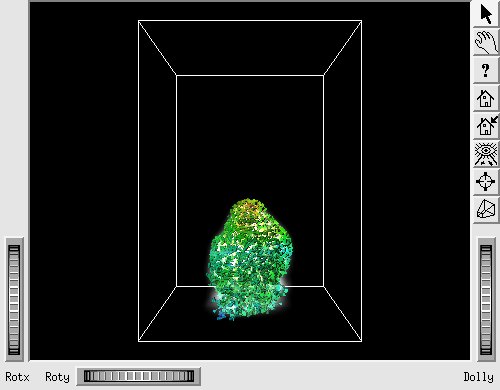Click the Roty label
This screenshot has height=390, width=500.
coord(57,377)
